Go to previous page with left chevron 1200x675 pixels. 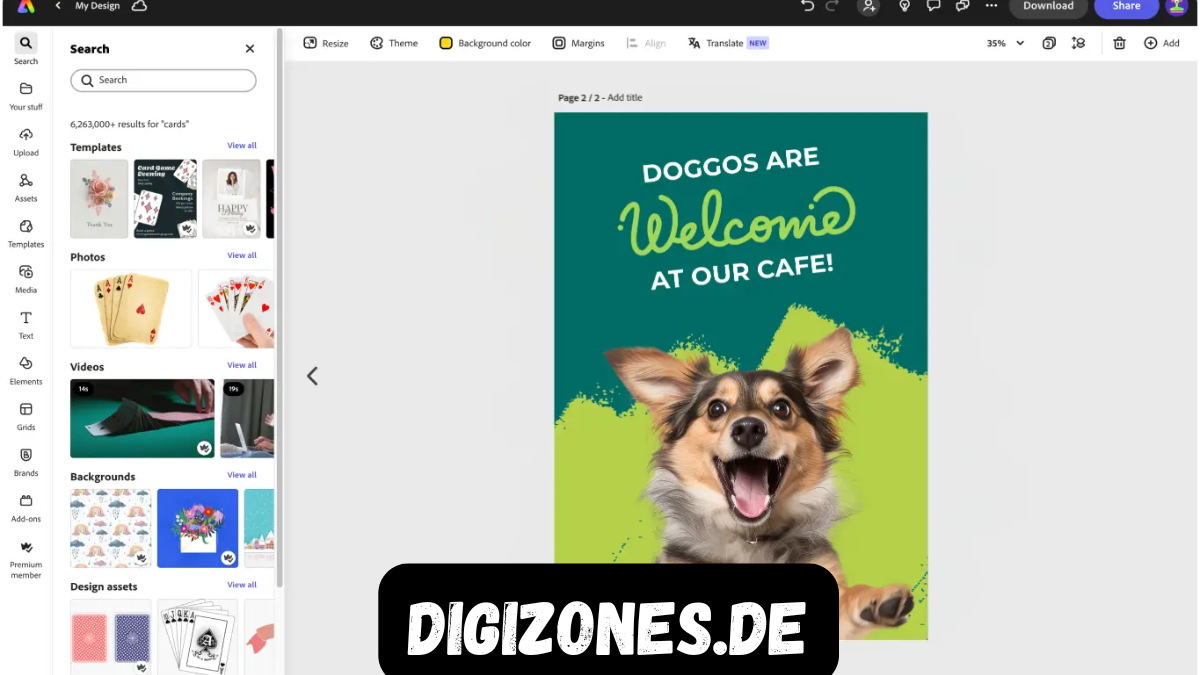click(312, 376)
